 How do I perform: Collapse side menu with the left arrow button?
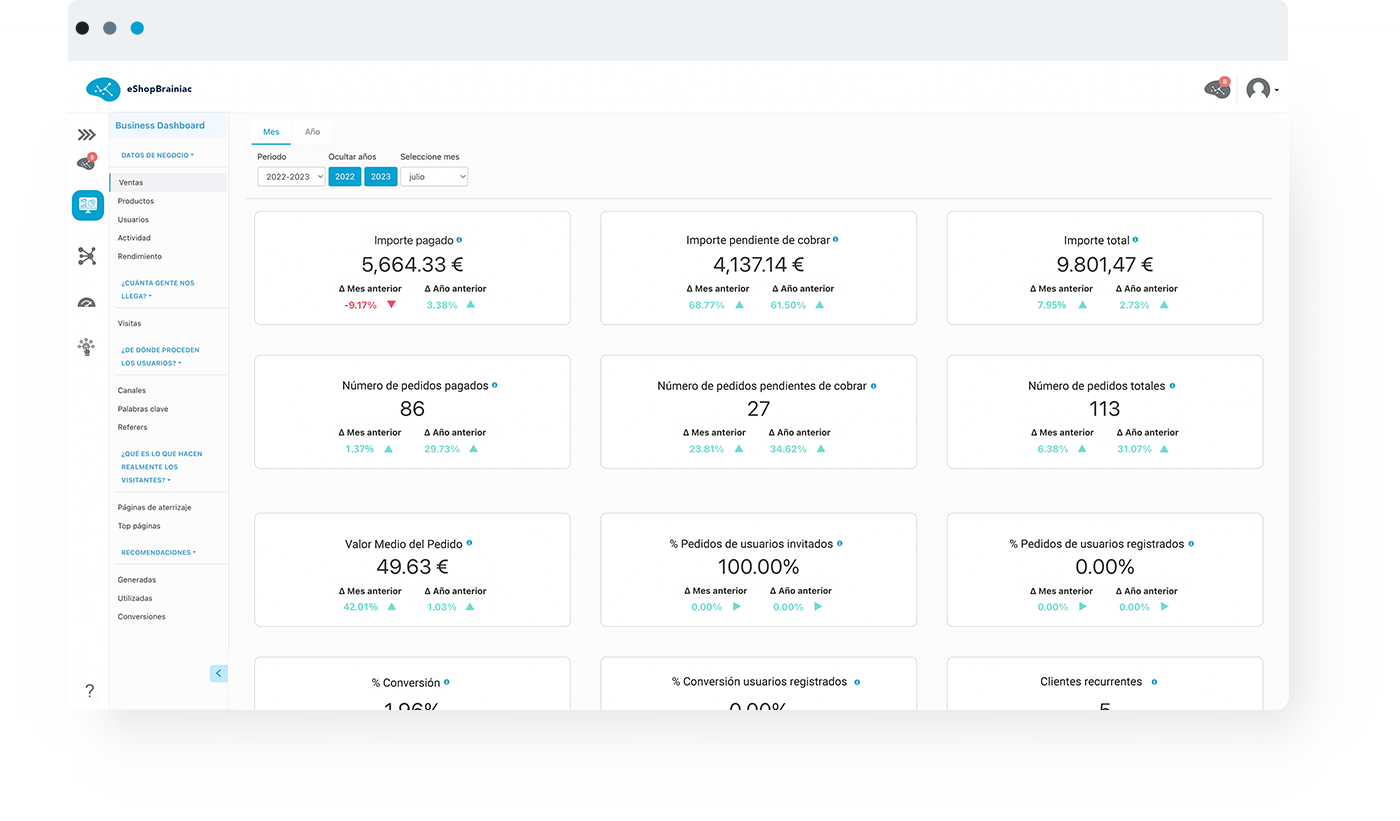(219, 673)
